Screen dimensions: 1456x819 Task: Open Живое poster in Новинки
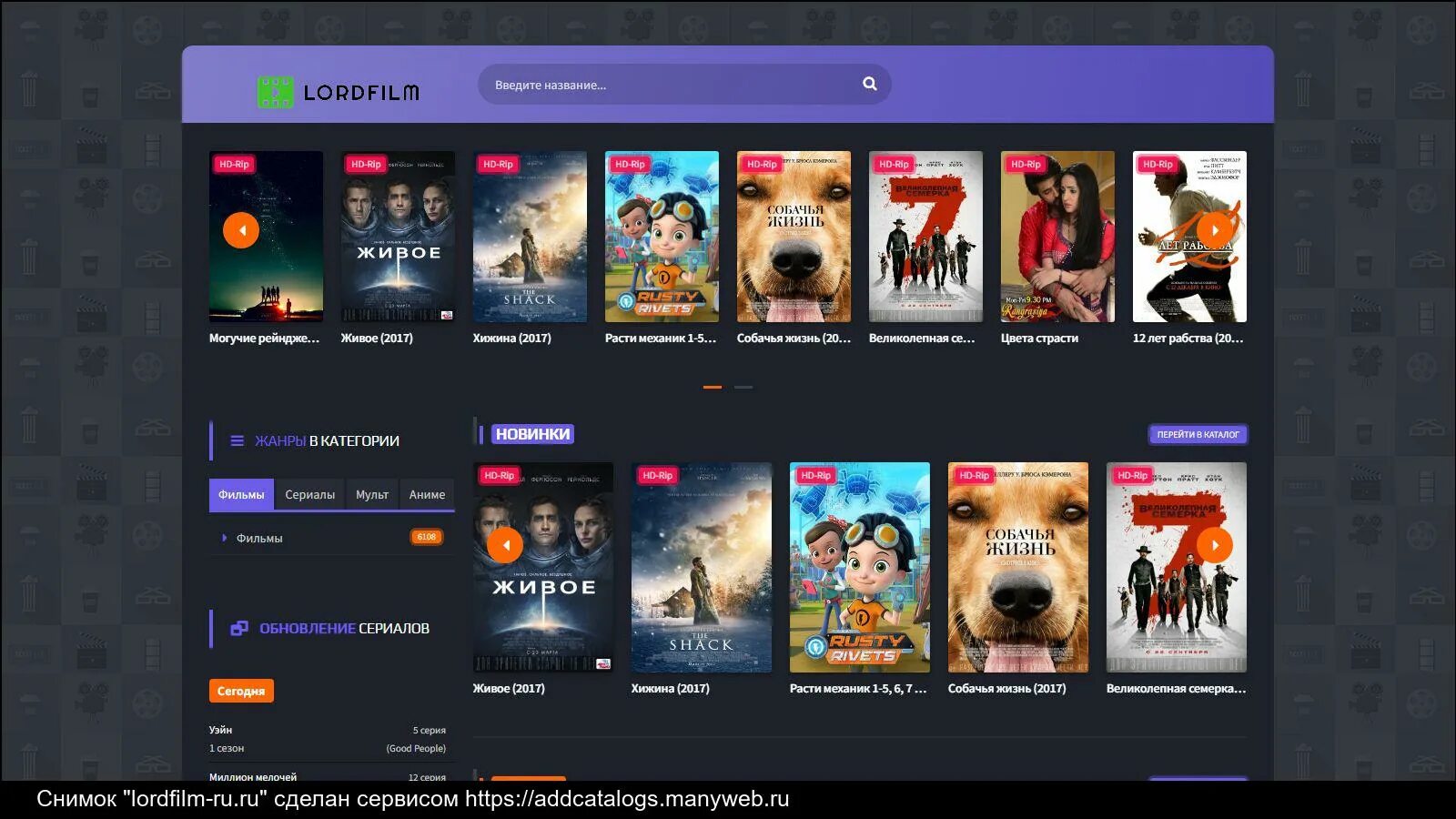tap(543, 567)
